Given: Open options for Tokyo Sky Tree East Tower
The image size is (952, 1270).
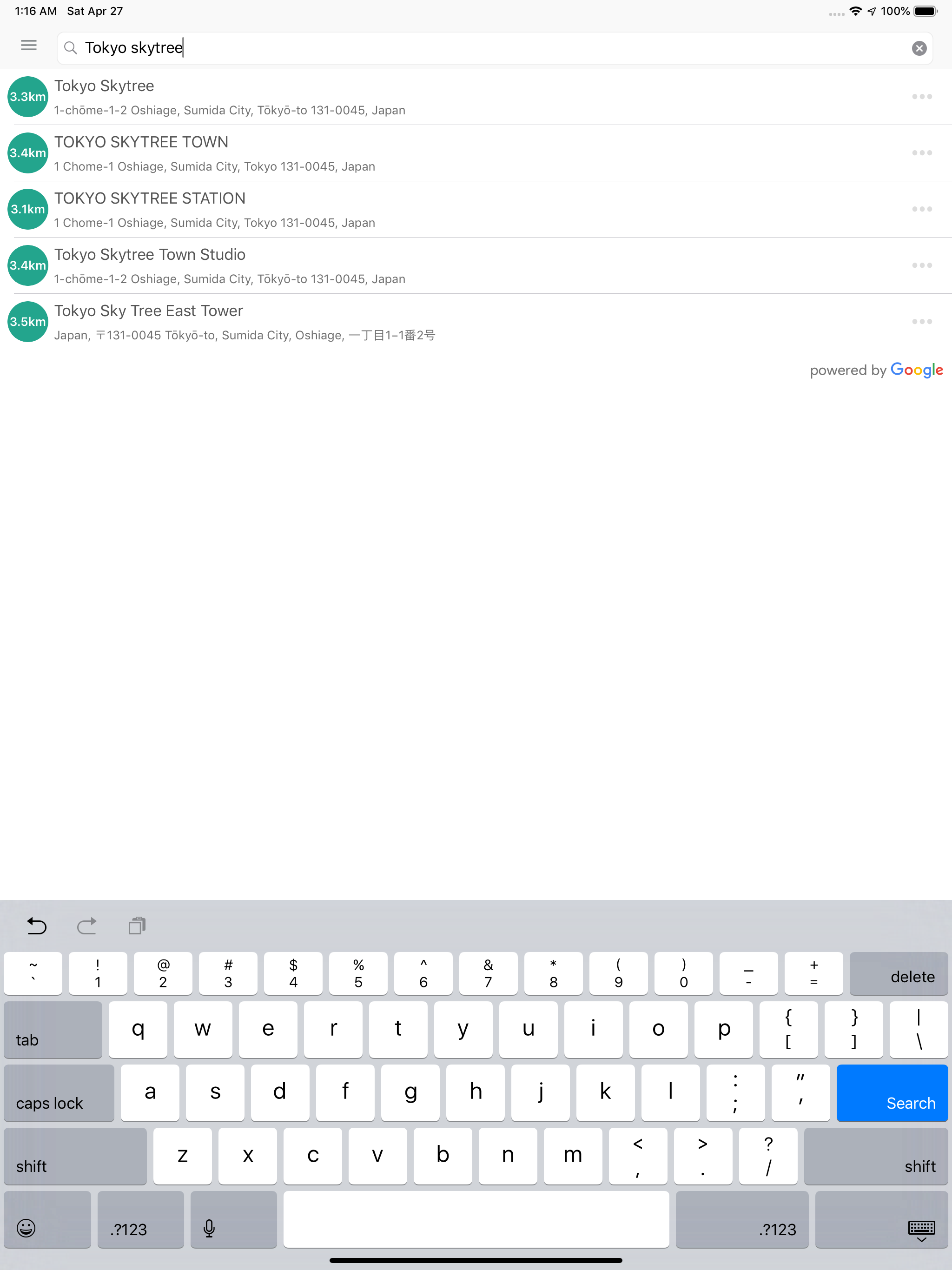Looking at the screenshot, I should coord(922,322).
